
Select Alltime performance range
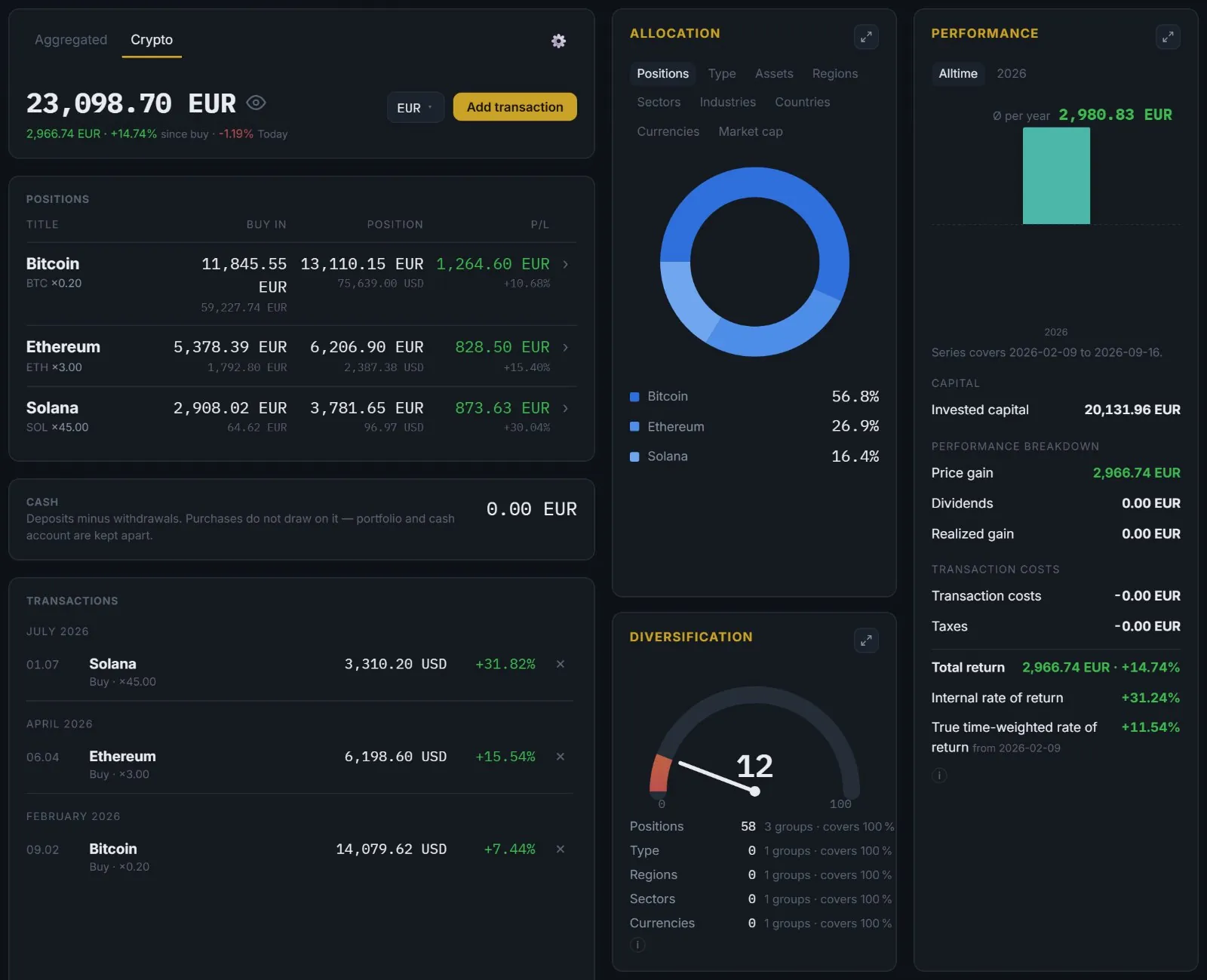pos(958,73)
